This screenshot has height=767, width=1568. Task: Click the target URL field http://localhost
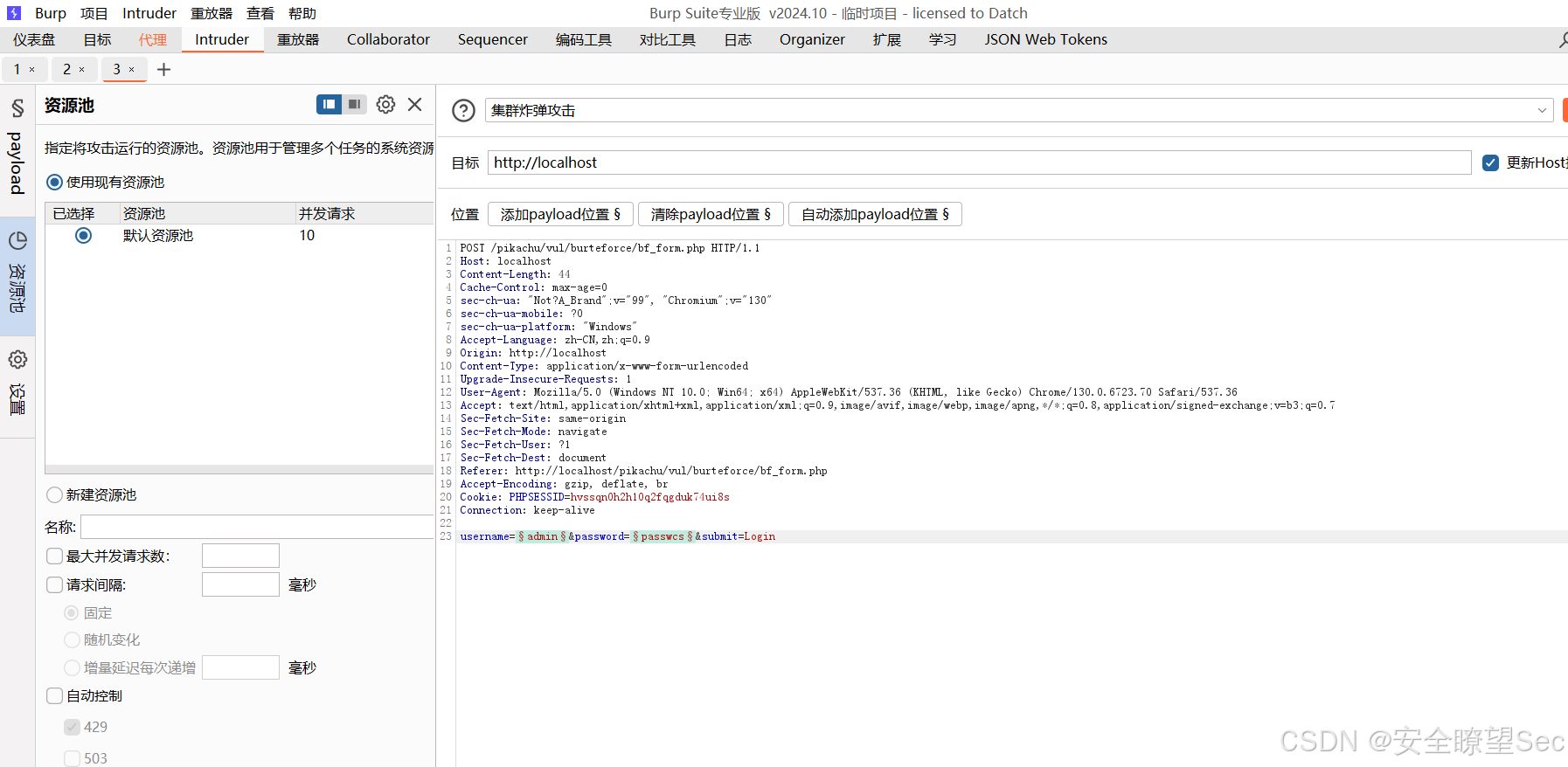979,162
